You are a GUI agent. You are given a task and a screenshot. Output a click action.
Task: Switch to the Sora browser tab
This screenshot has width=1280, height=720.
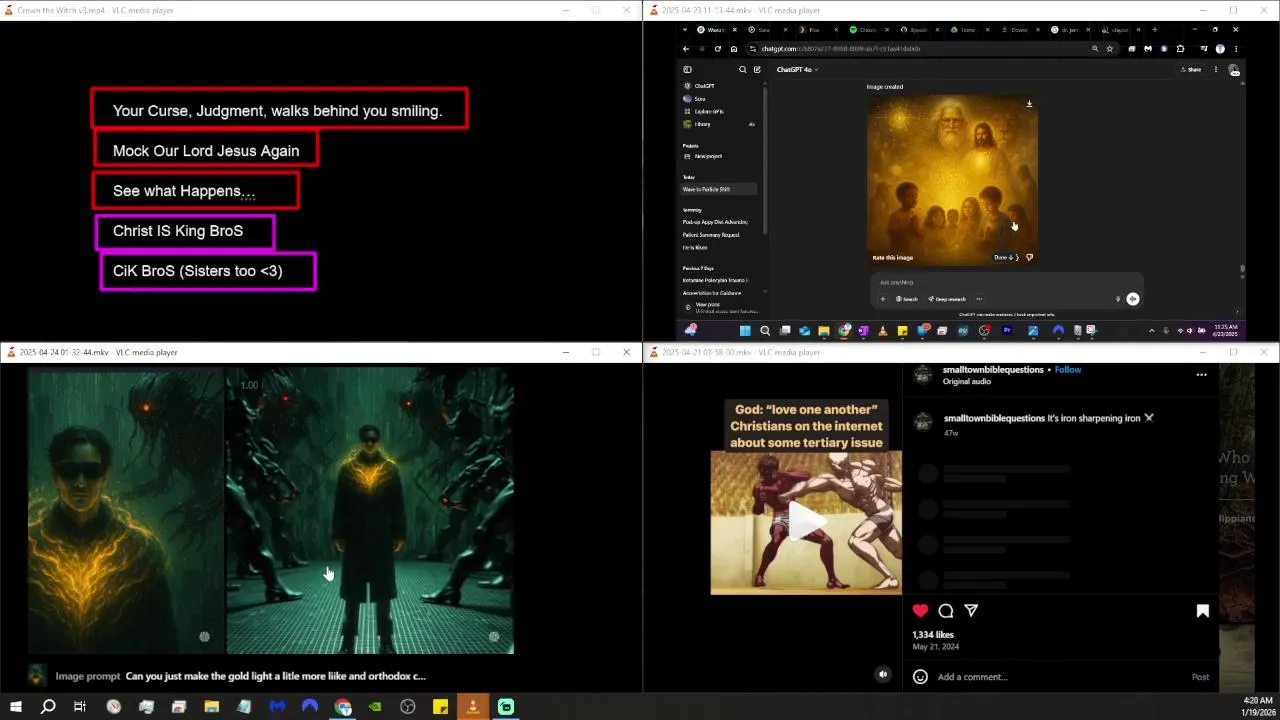766,30
